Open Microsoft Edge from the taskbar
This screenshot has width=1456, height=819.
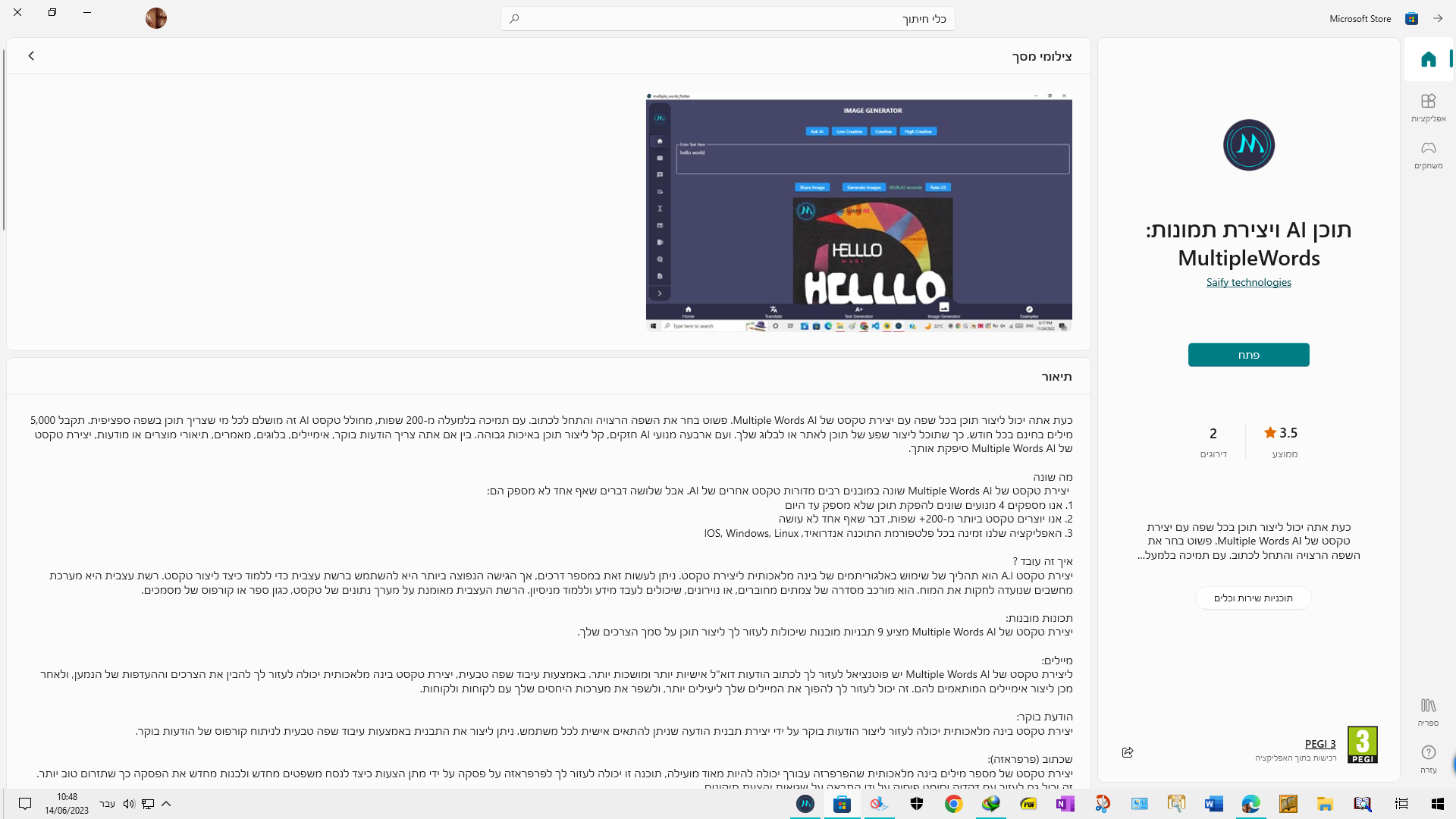point(1250,804)
